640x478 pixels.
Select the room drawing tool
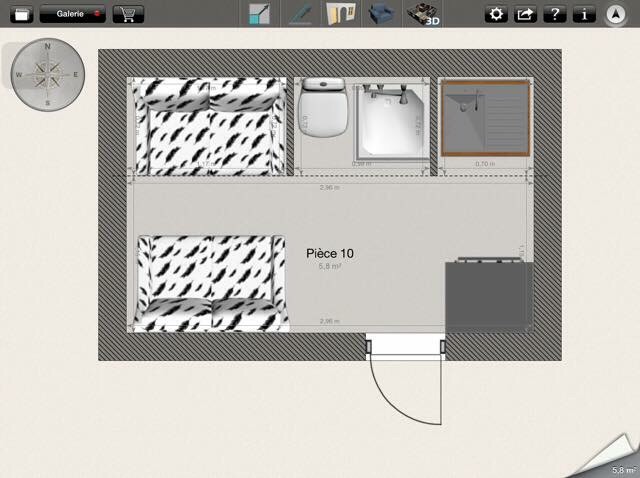point(260,14)
